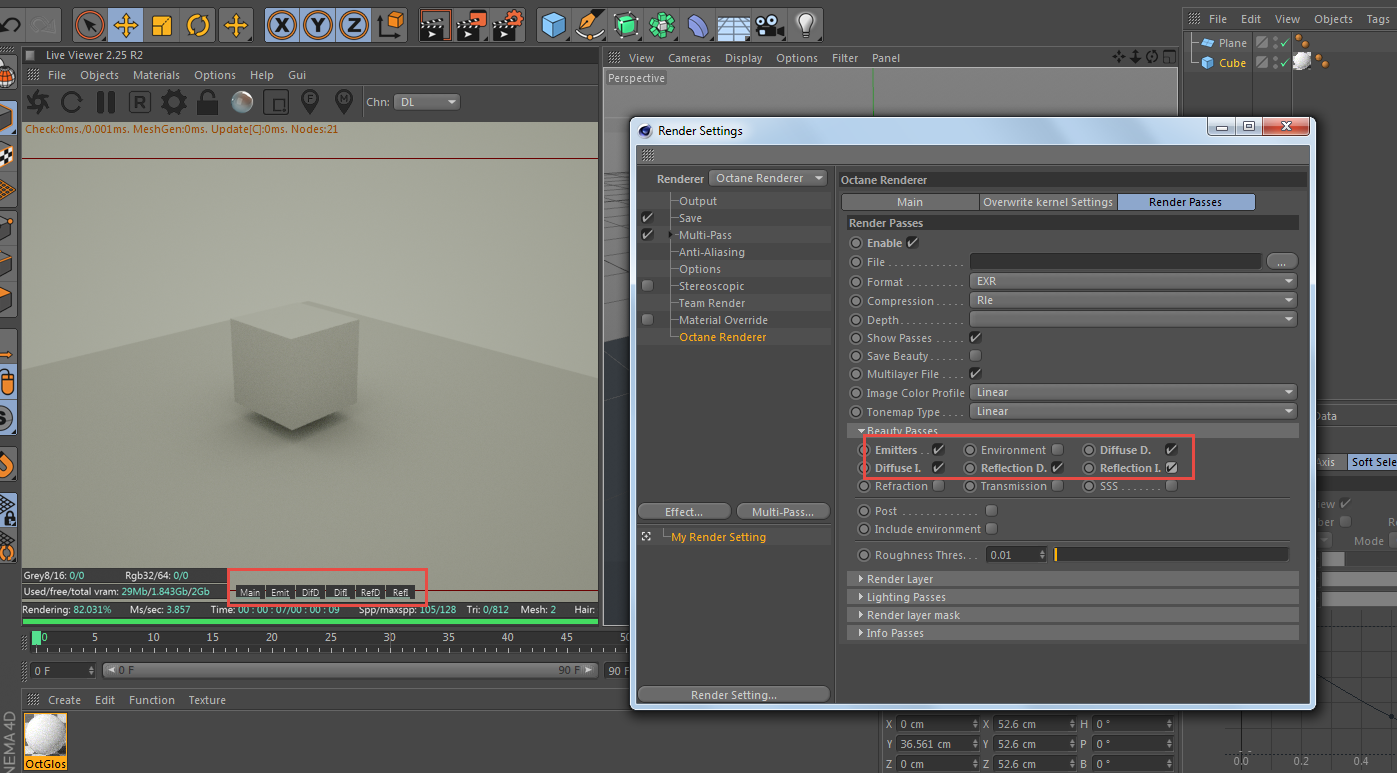
Task: Select the spline Pen tool
Action: [591, 24]
